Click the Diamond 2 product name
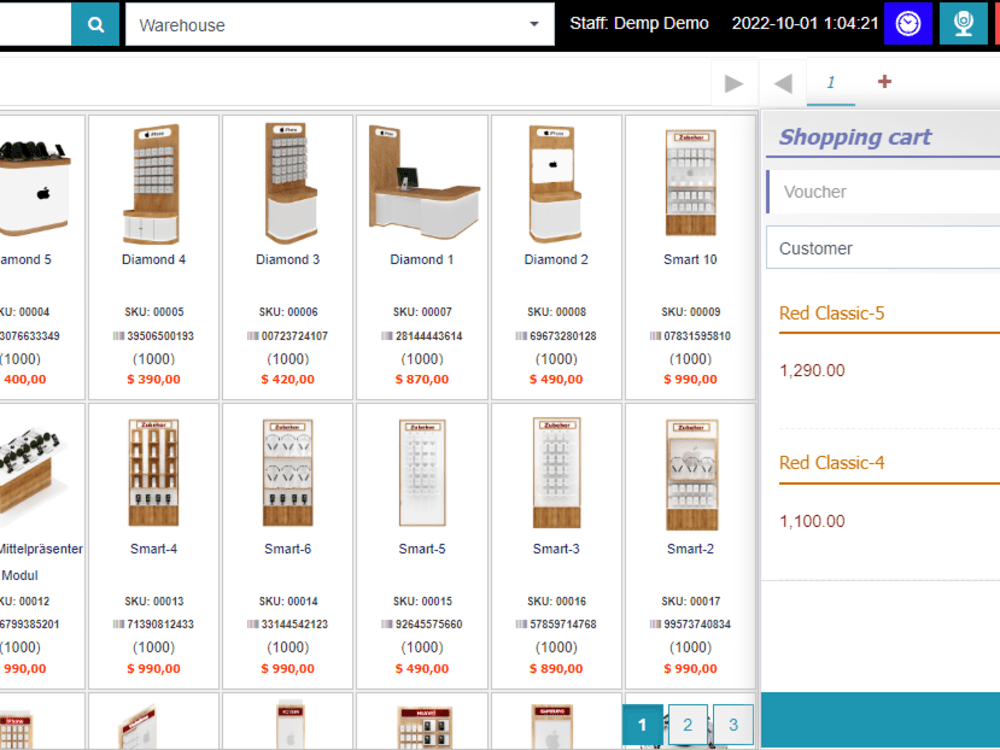This screenshot has width=1000, height=750. [556, 260]
